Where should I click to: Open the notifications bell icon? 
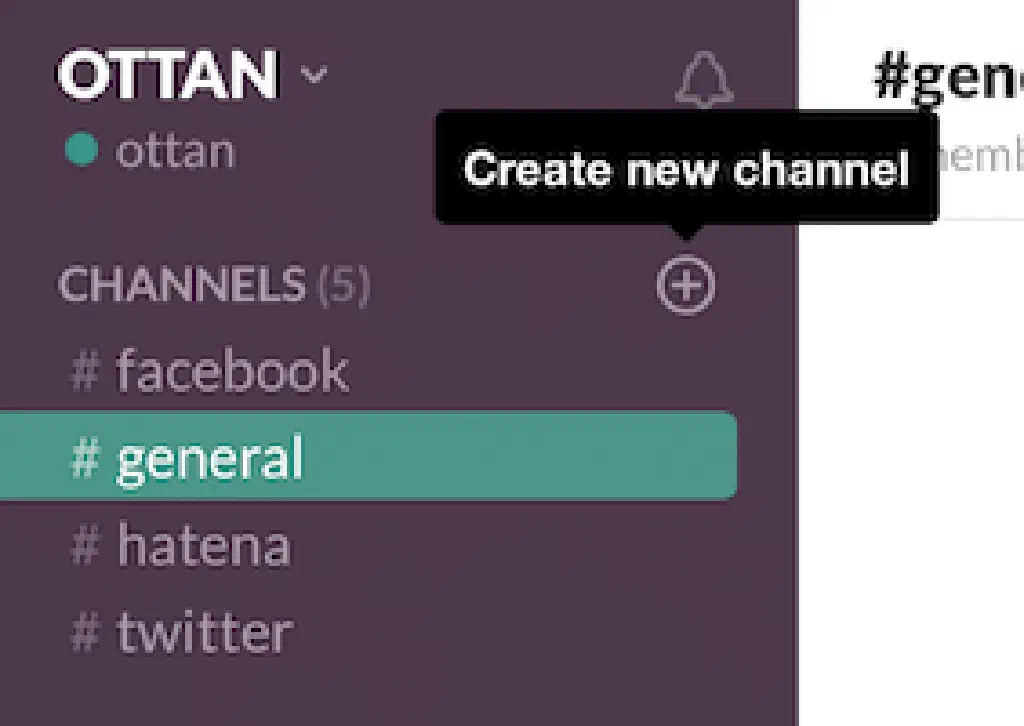point(704,80)
